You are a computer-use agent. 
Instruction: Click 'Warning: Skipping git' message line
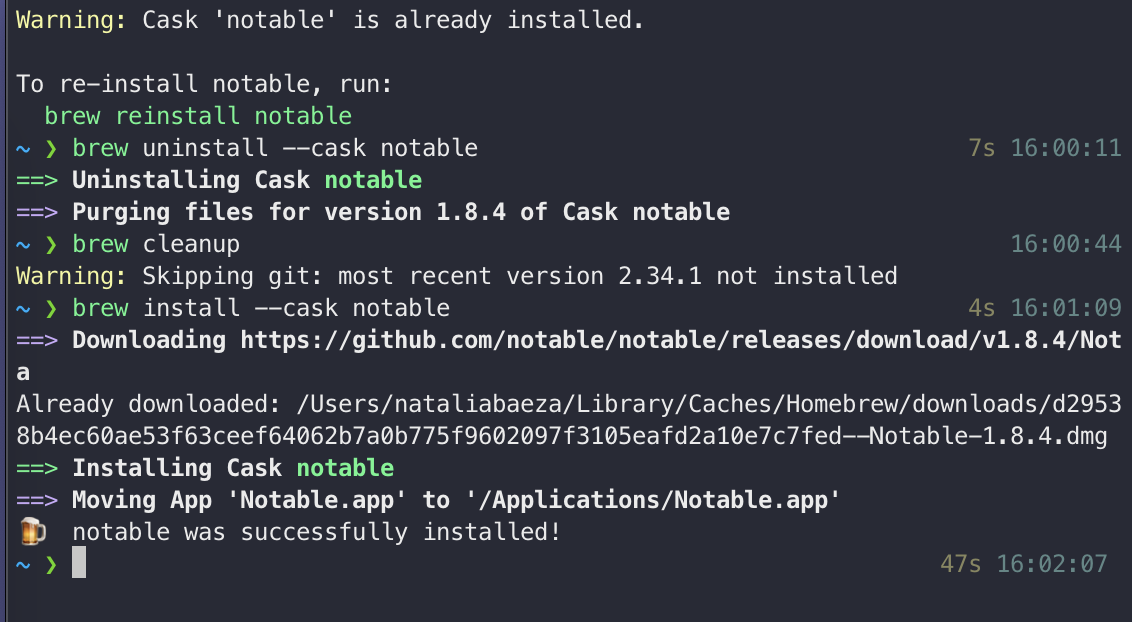point(456,276)
